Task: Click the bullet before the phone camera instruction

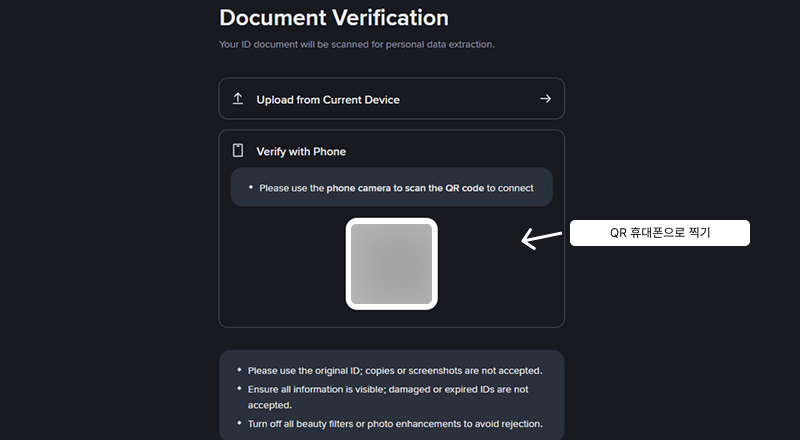Action: [x=250, y=187]
